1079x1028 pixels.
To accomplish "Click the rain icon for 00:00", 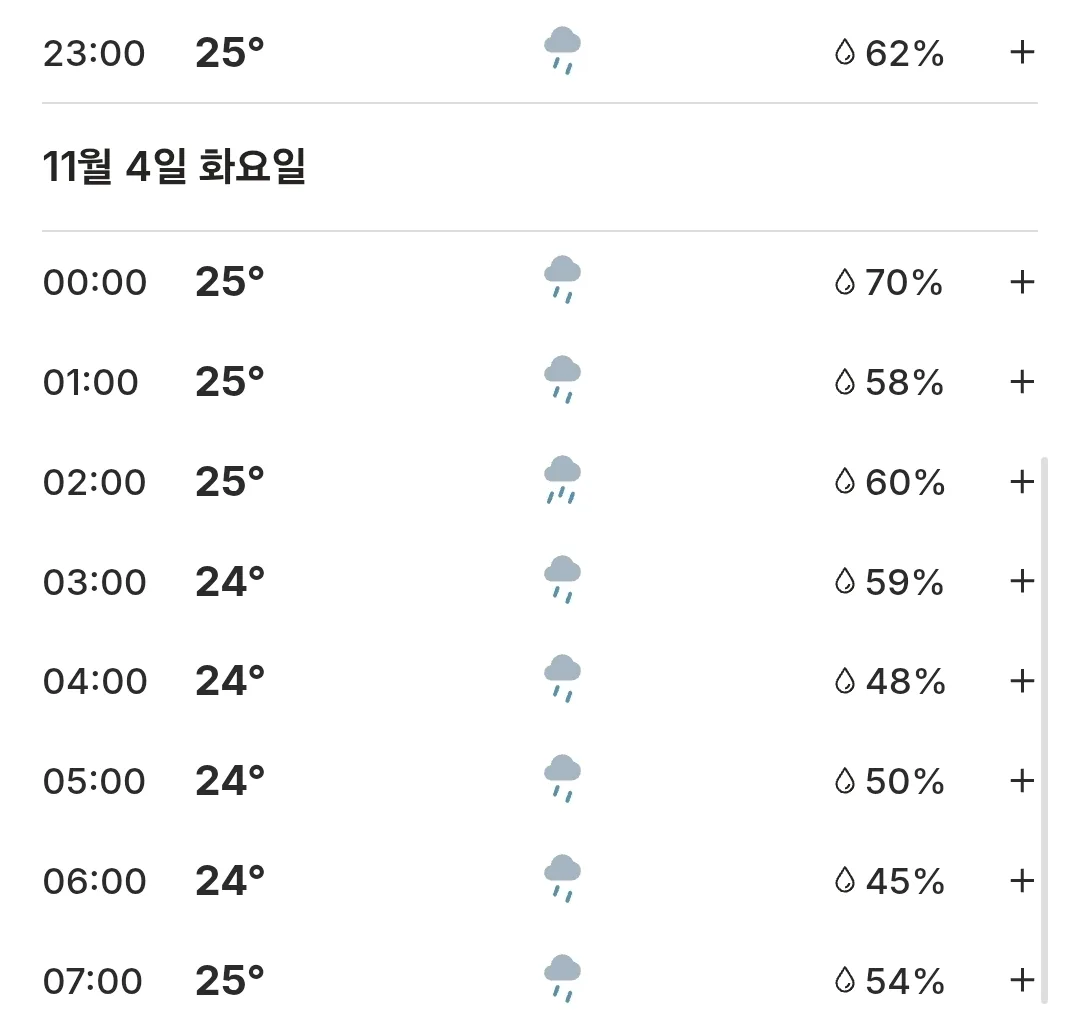I will click(562, 279).
